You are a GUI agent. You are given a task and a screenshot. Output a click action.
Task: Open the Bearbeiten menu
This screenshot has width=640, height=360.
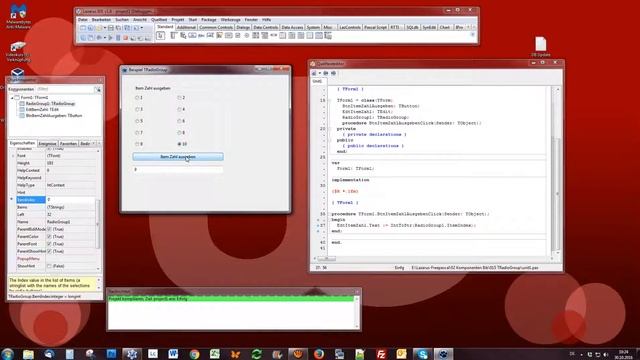coord(101,20)
